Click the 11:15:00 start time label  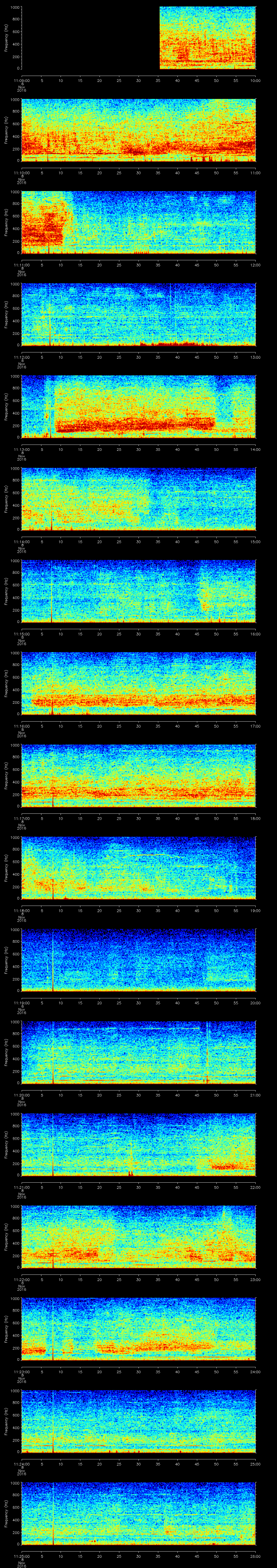click(x=21, y=634)
